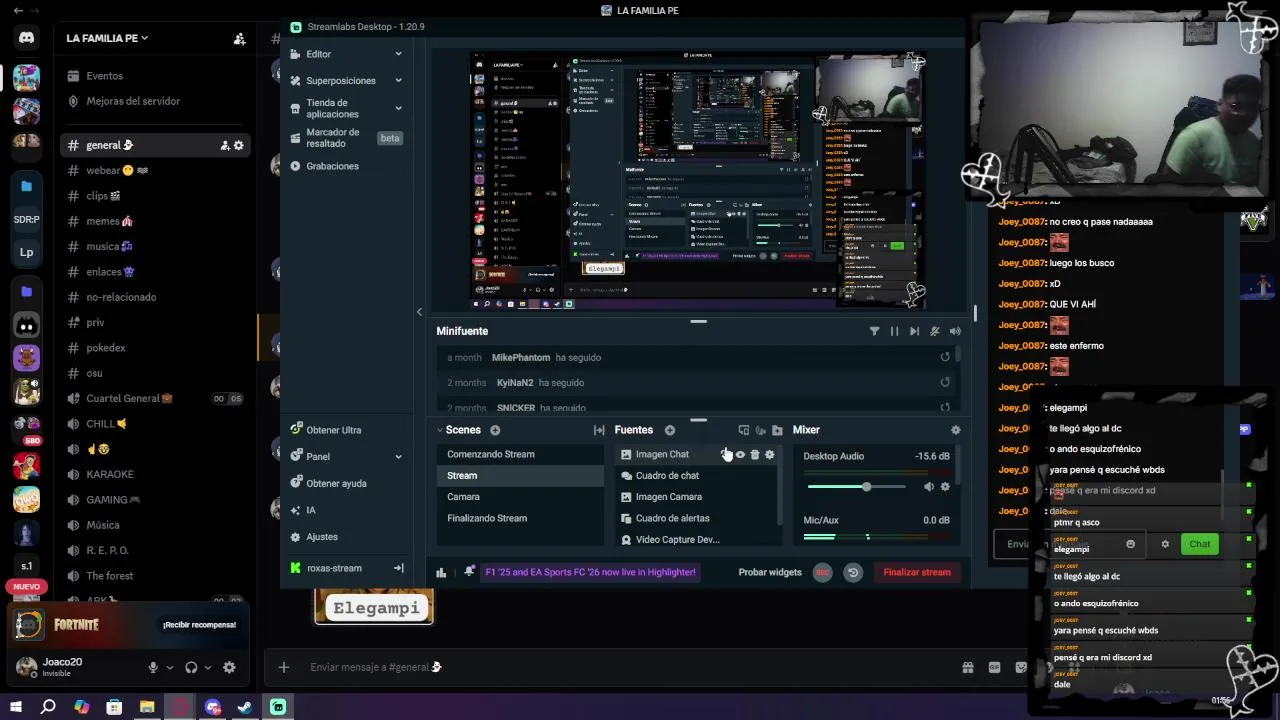Screen dimensions: 1280x720
Task: Filter Minifuente events
Action: 874,331
